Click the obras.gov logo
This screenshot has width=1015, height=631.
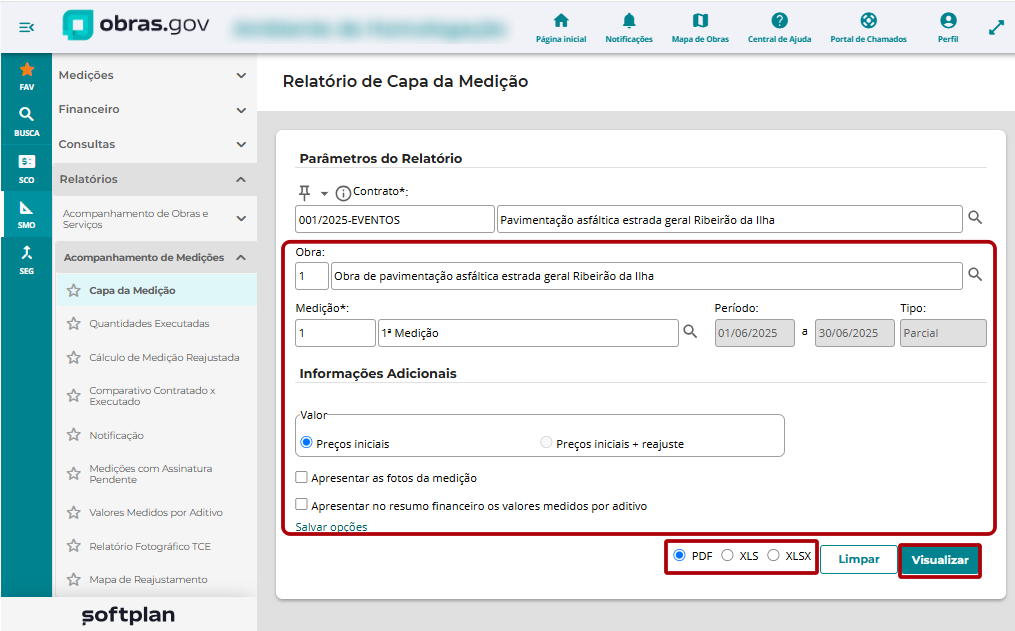135,25
